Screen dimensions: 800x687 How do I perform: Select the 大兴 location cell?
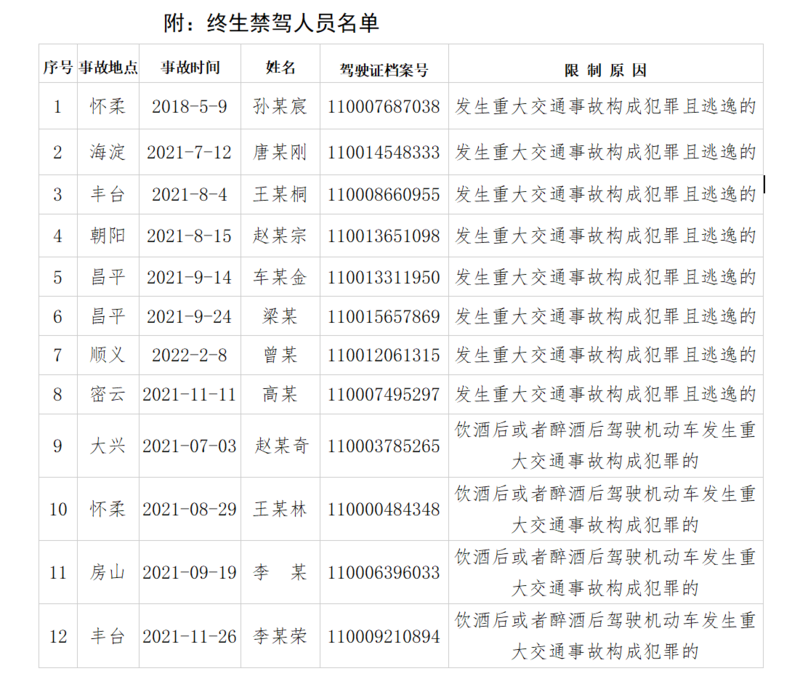pyautogui.click(x=108, y=445)
